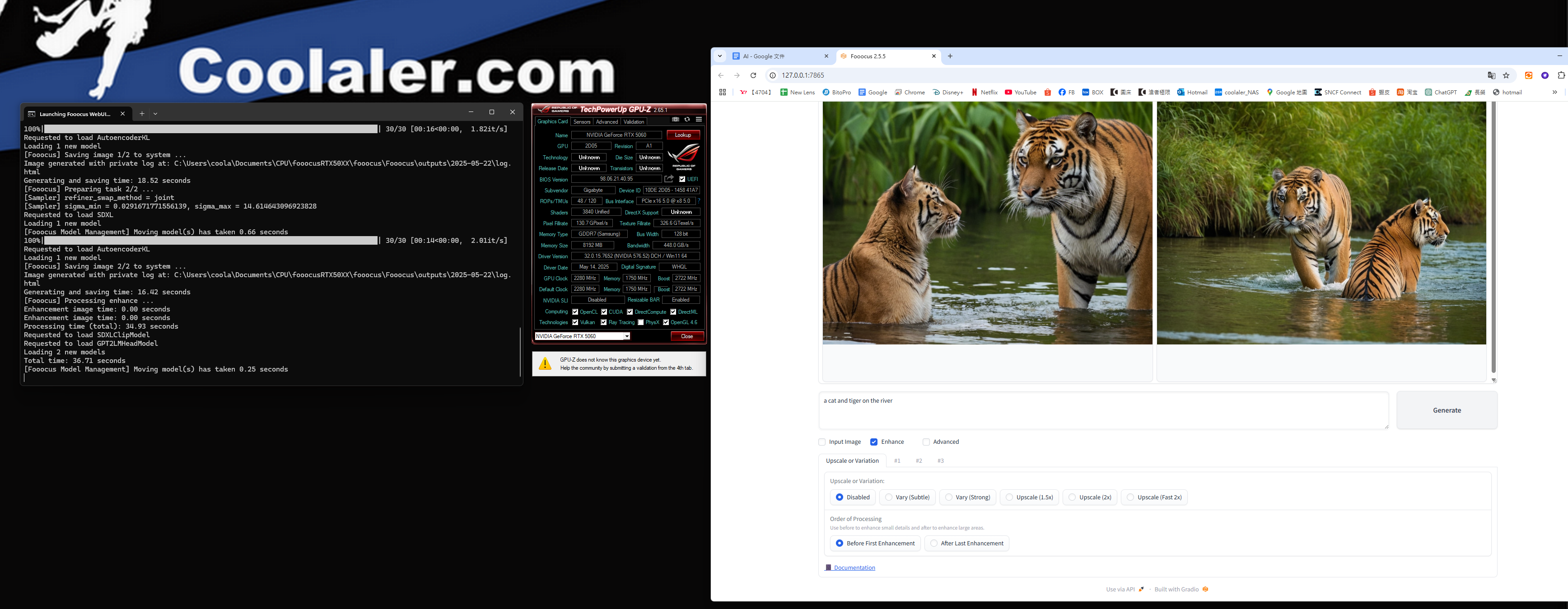Click the Built with Gradio link
1568x609 pixels.
pyautogui.click(x=1181, y=589)
